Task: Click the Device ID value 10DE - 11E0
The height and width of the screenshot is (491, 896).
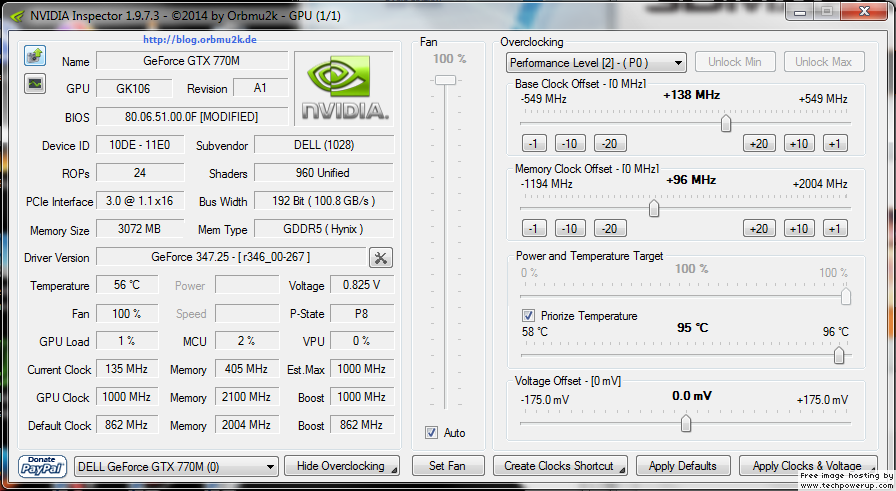Action: tap(140, 145)
